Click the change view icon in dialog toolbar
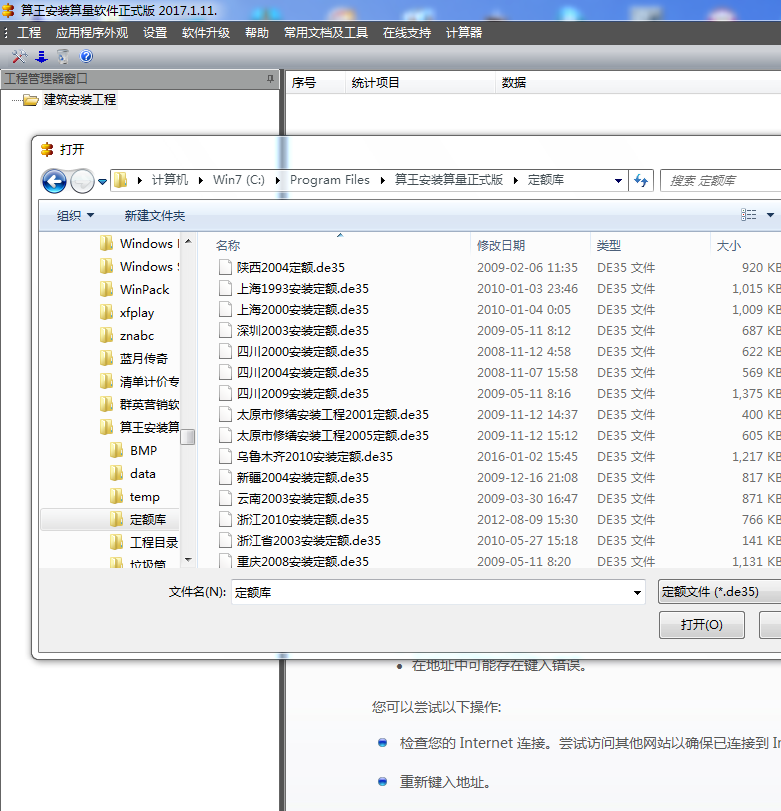The width and height of the screenshot is (781, 811). (748, 215)
